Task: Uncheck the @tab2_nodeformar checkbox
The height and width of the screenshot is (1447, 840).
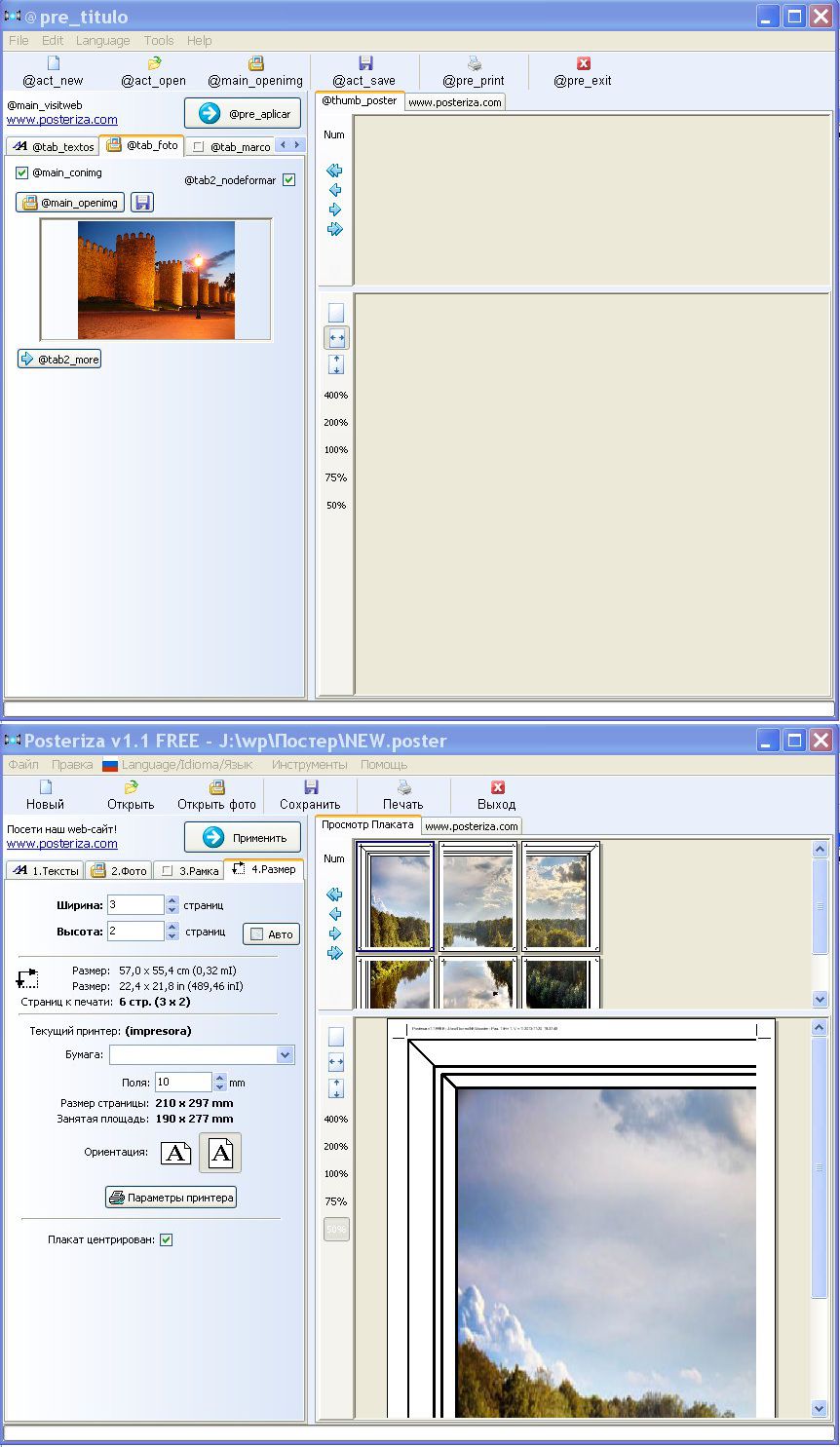Action: (x=288, y=180)
